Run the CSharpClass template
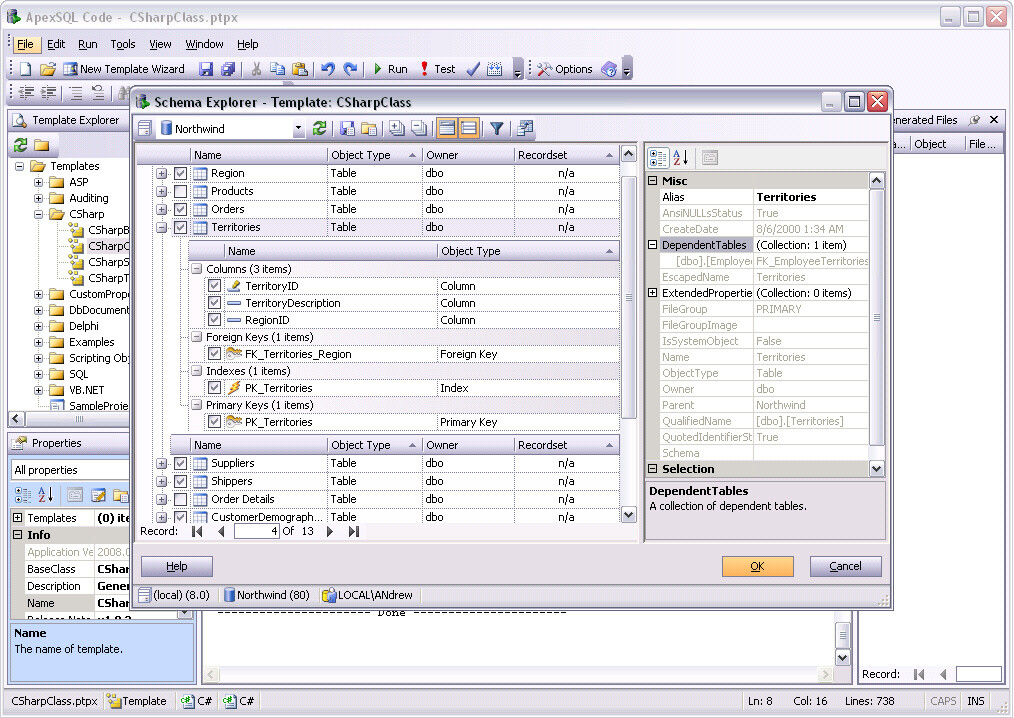Image resolution: width=1014 pixels, height=718 pixels. point(390,69)
